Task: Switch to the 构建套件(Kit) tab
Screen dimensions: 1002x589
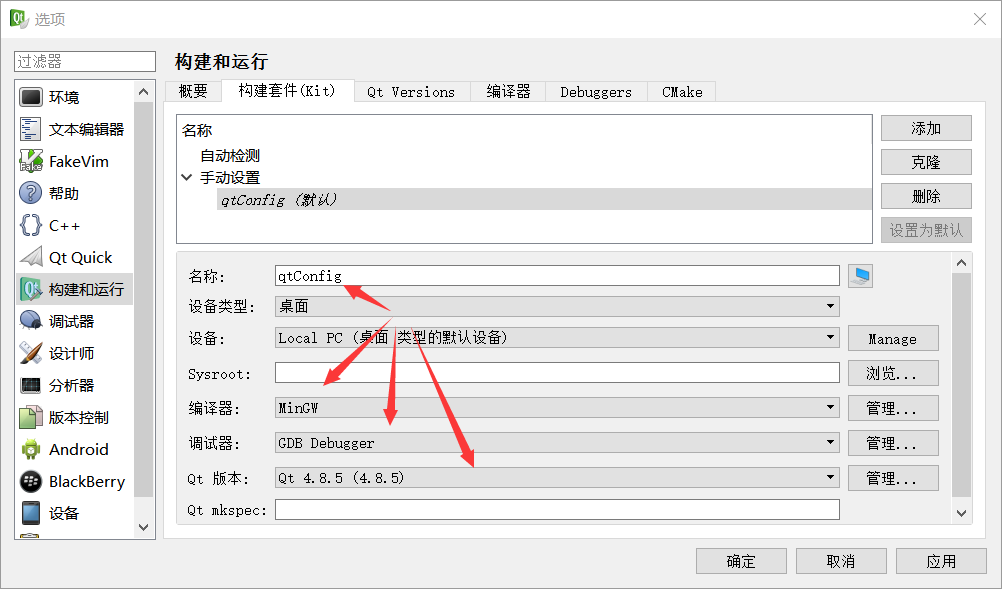Action: point(287,91)
